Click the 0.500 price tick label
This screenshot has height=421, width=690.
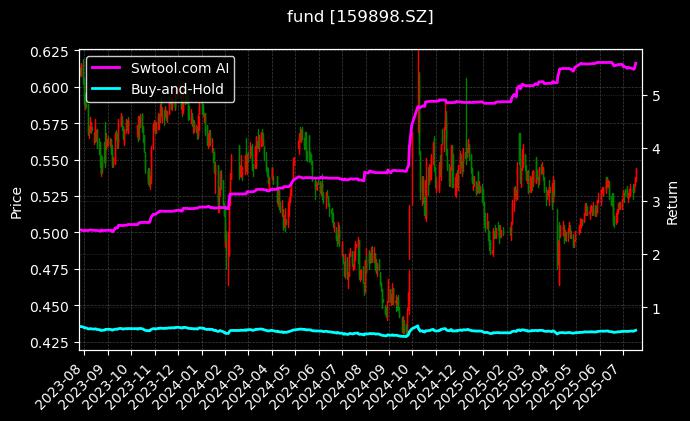pyautogui.click(x=50, y=234)
